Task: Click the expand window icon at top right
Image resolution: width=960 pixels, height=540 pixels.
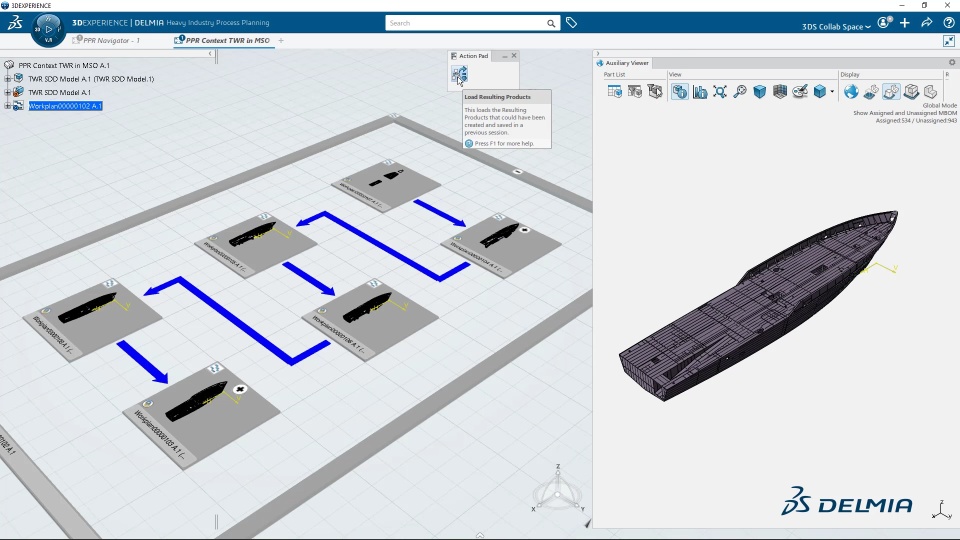Action: 948,41
